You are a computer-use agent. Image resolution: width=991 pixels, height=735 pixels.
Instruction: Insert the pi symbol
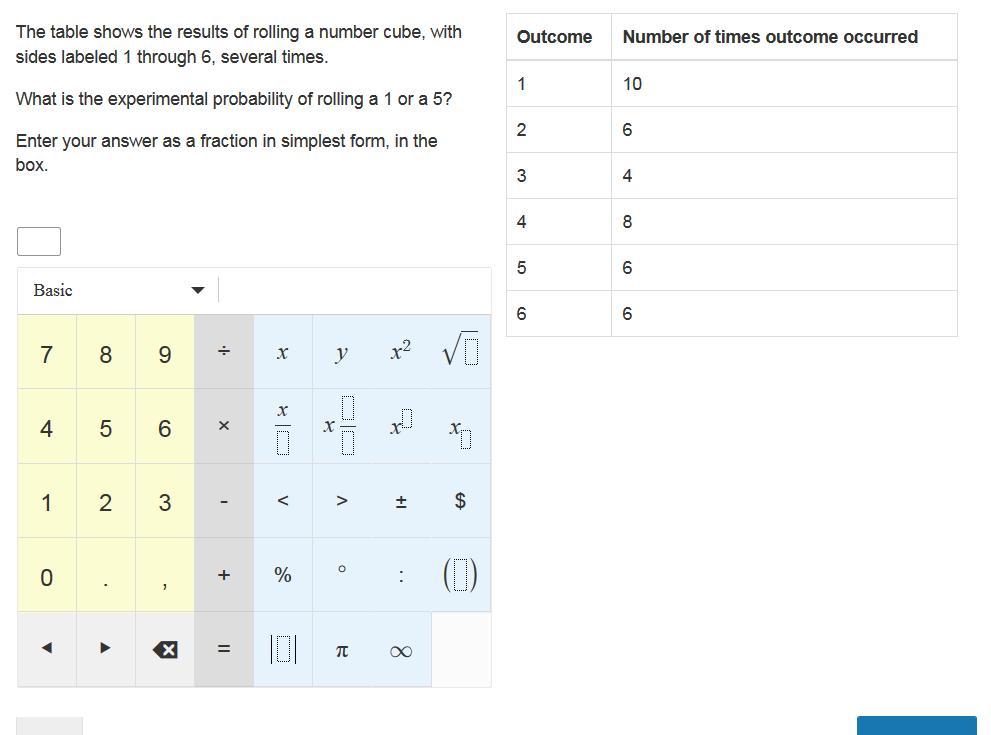point(342,651)
